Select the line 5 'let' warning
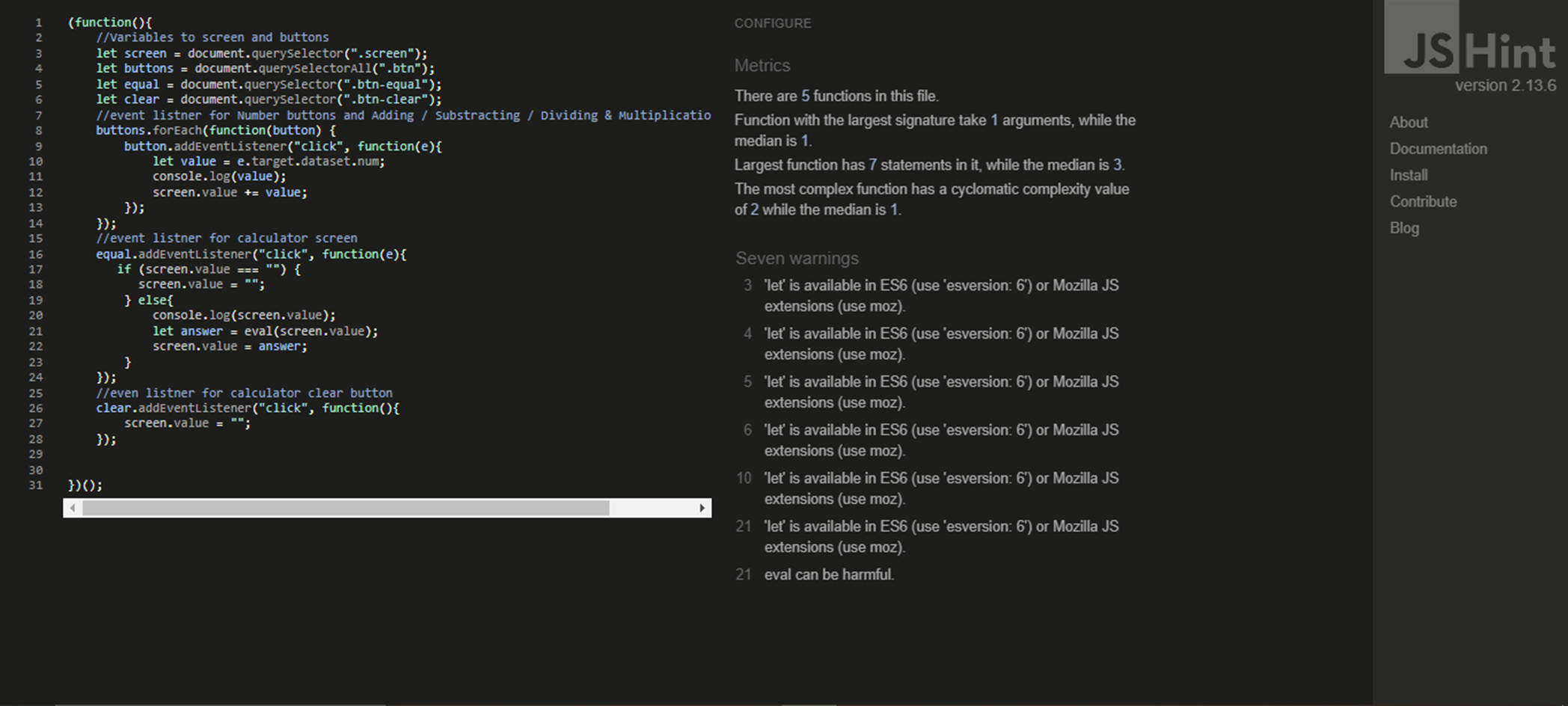This screenshot has height=706, width=1568. pyautogui.click(x=941, y=392)
